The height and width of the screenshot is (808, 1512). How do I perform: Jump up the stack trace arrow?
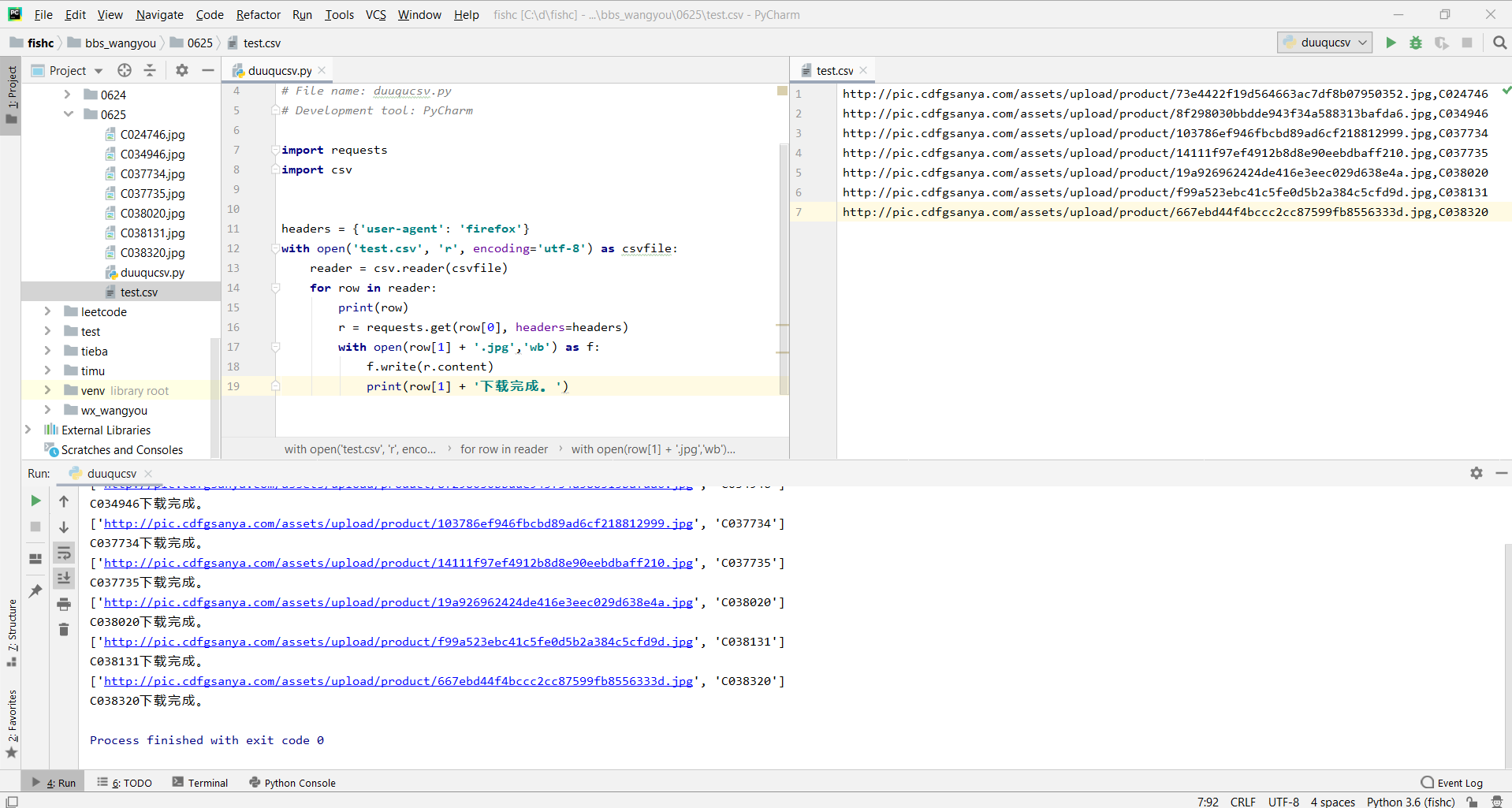coord(64,501)
